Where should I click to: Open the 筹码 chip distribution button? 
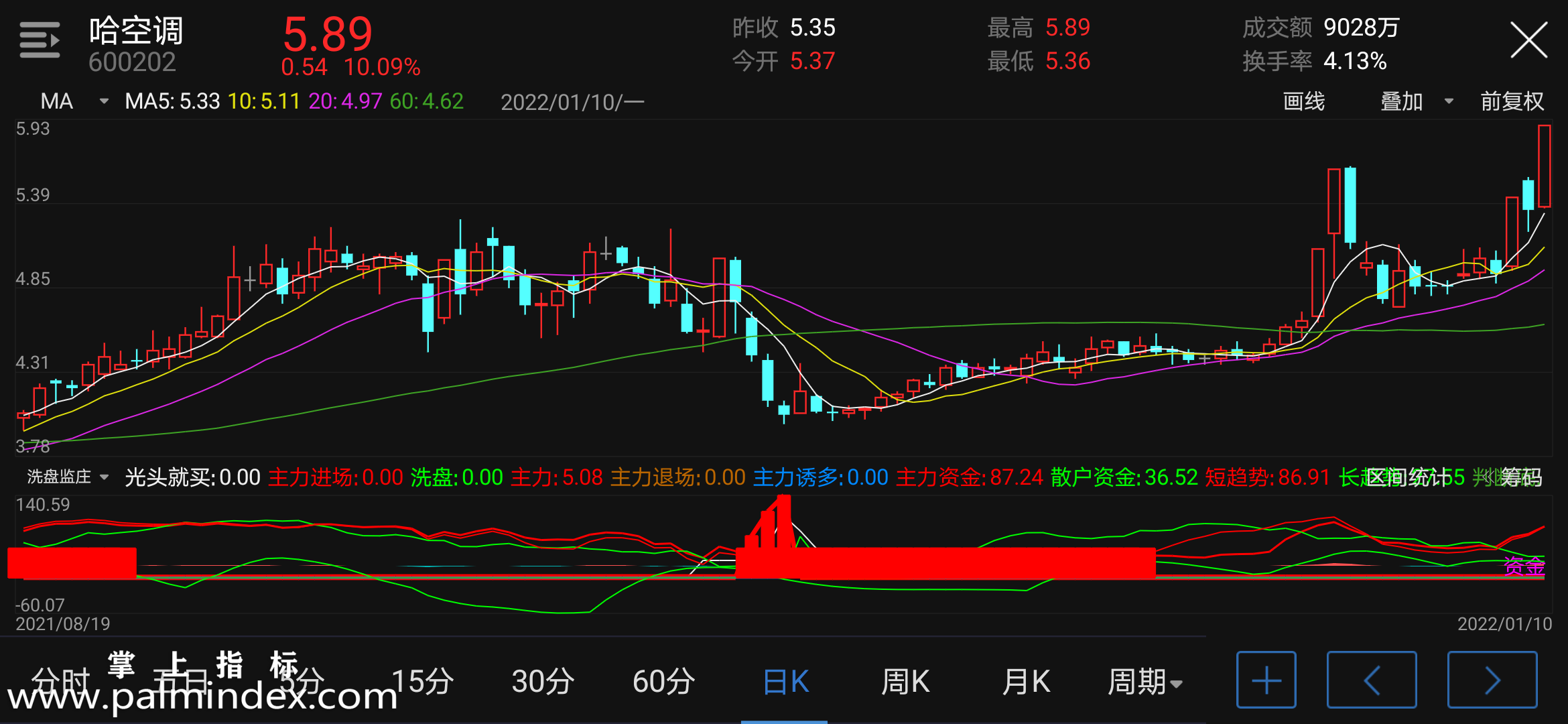1522,477
